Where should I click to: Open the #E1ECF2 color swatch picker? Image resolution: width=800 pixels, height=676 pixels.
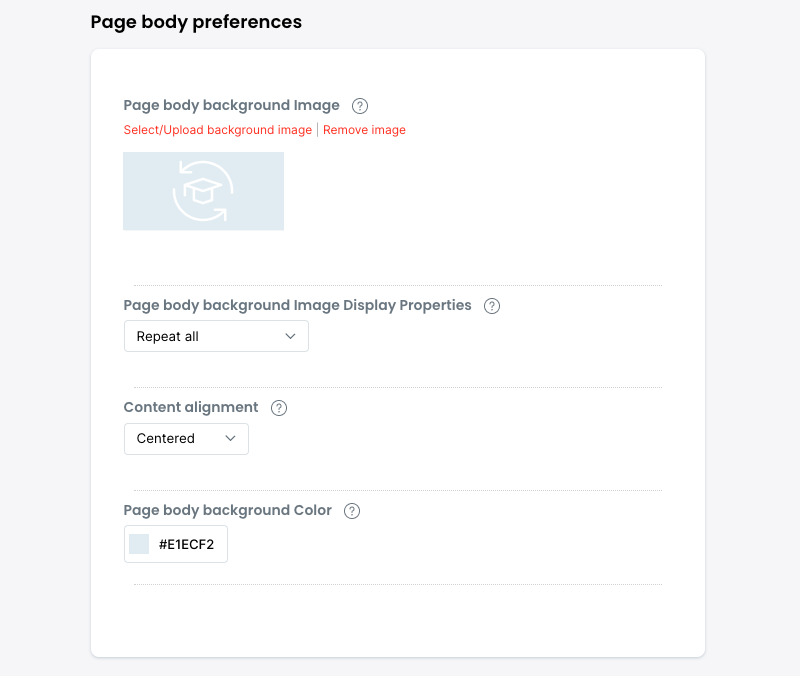tap(140, 544)
